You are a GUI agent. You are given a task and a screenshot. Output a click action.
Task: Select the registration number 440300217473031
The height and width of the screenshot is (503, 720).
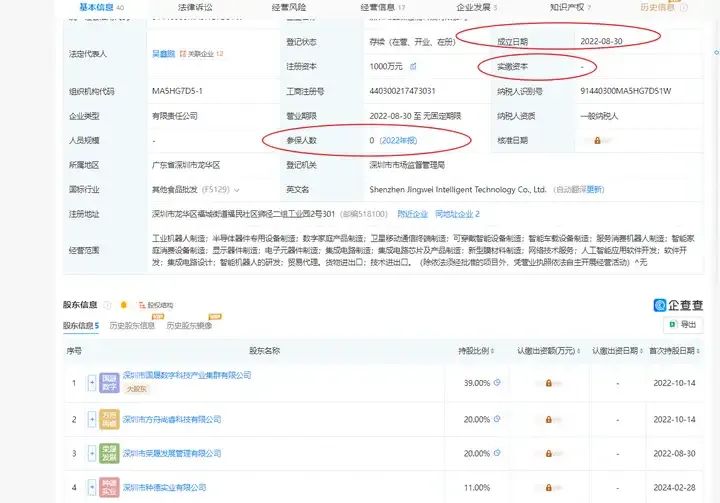402,91
